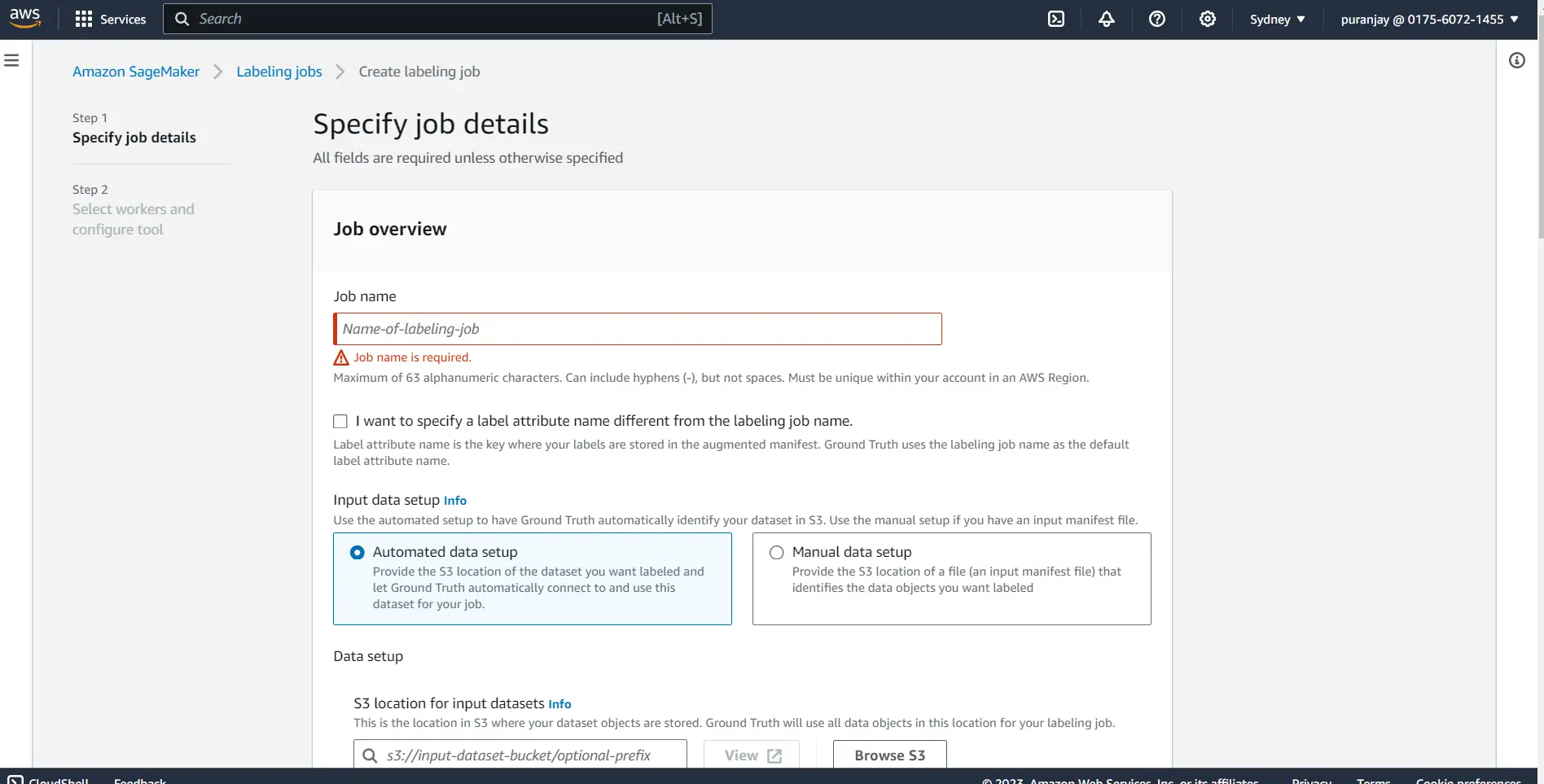
Task: Click the warning icon beside Job name is required
Action: 341,357
